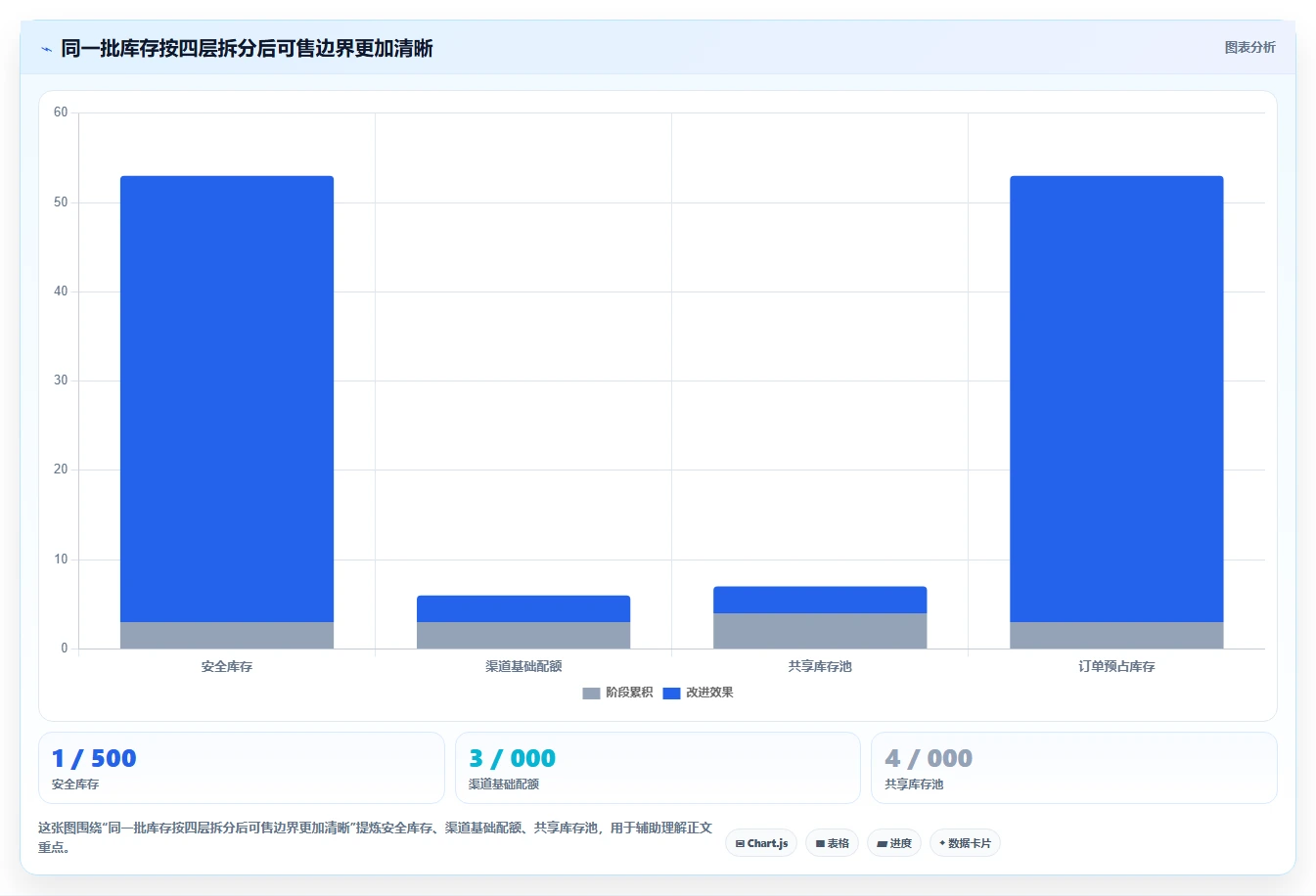The height and width of the screenshot is (896, 1316).
Task: Click the gray 阶段累积 legend color box
Action: coord(591,694)
